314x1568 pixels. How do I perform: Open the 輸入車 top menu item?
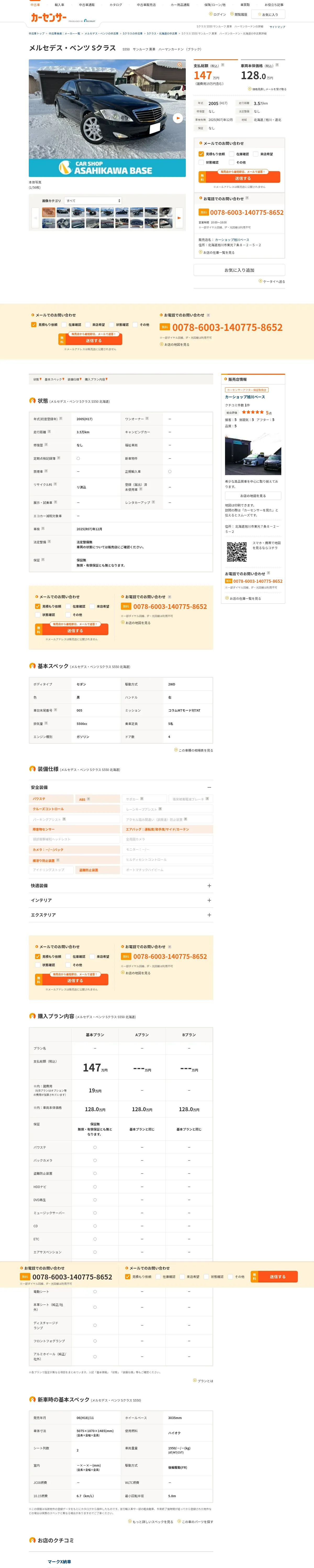pos(59,5)
